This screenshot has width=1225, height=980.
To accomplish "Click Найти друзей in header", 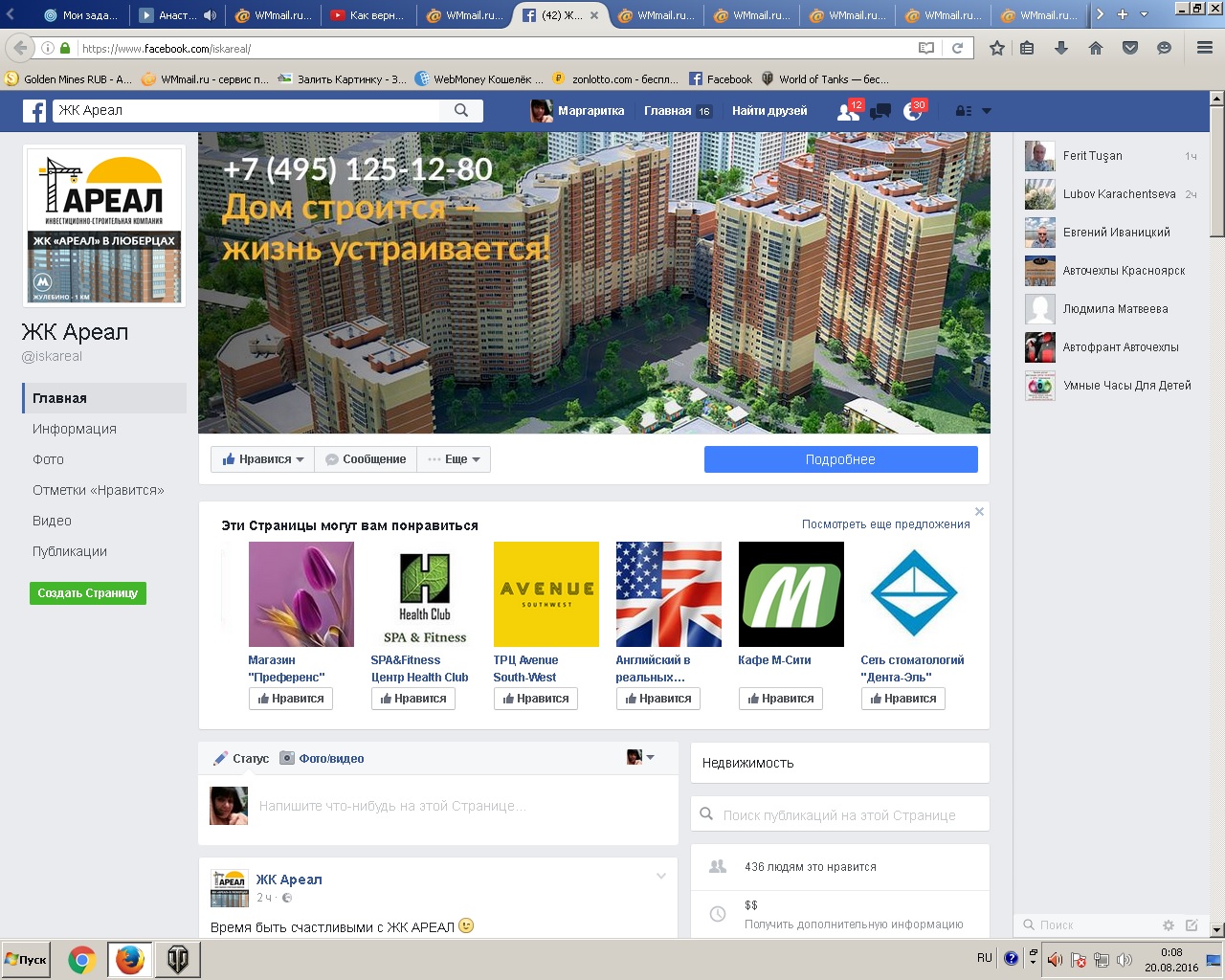I will pos(769,111).
